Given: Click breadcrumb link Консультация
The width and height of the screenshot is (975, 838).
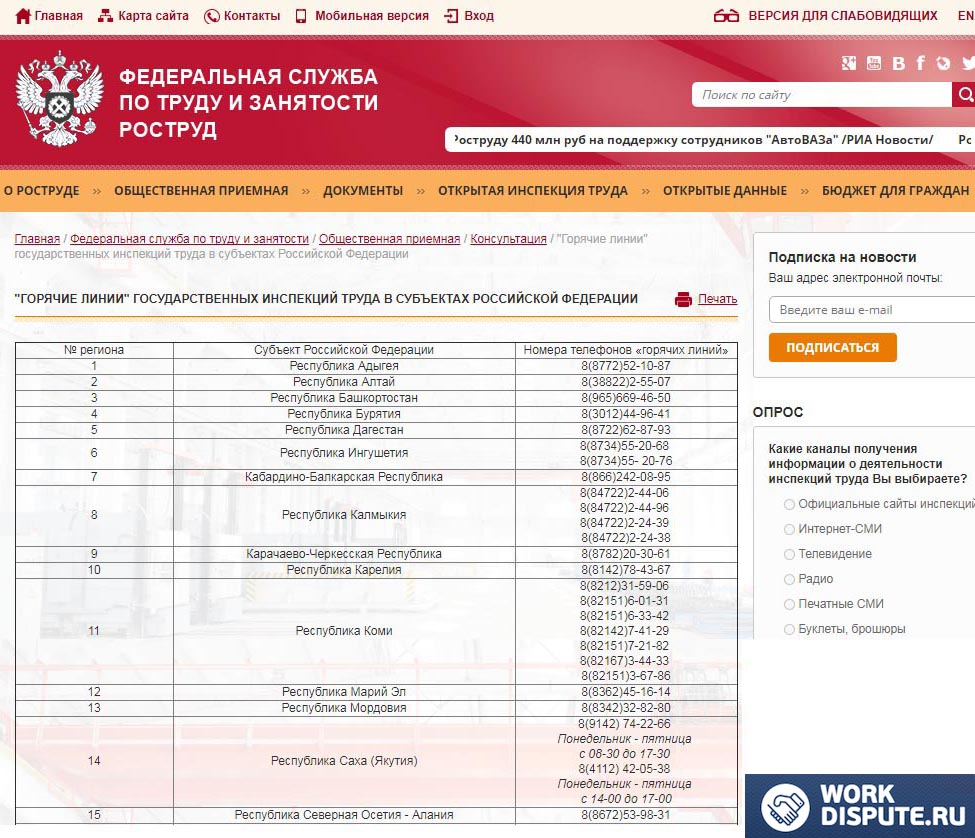Looking at the screenshot, I should pos(508,239).
